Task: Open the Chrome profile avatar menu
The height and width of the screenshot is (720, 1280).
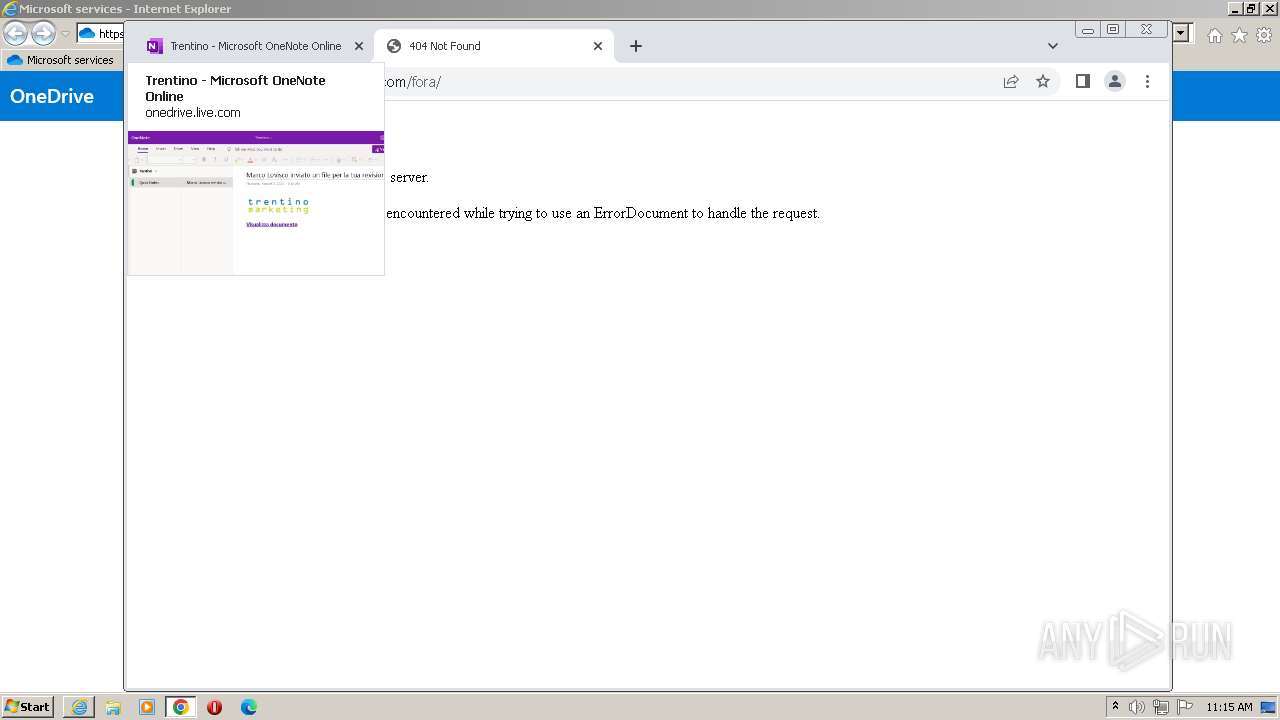Action: [1115, 82]
